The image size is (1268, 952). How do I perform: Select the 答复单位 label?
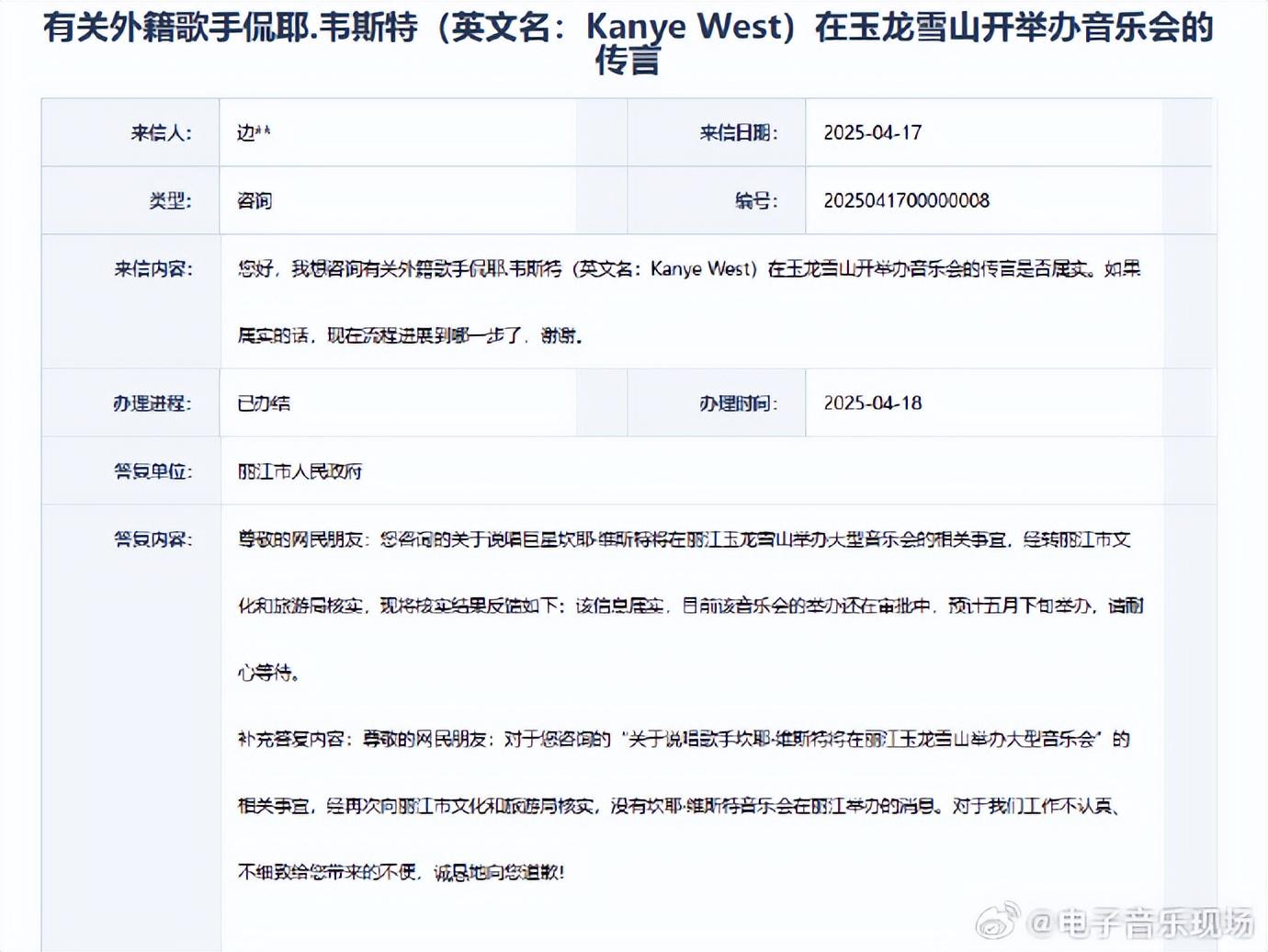click(153, 471)
